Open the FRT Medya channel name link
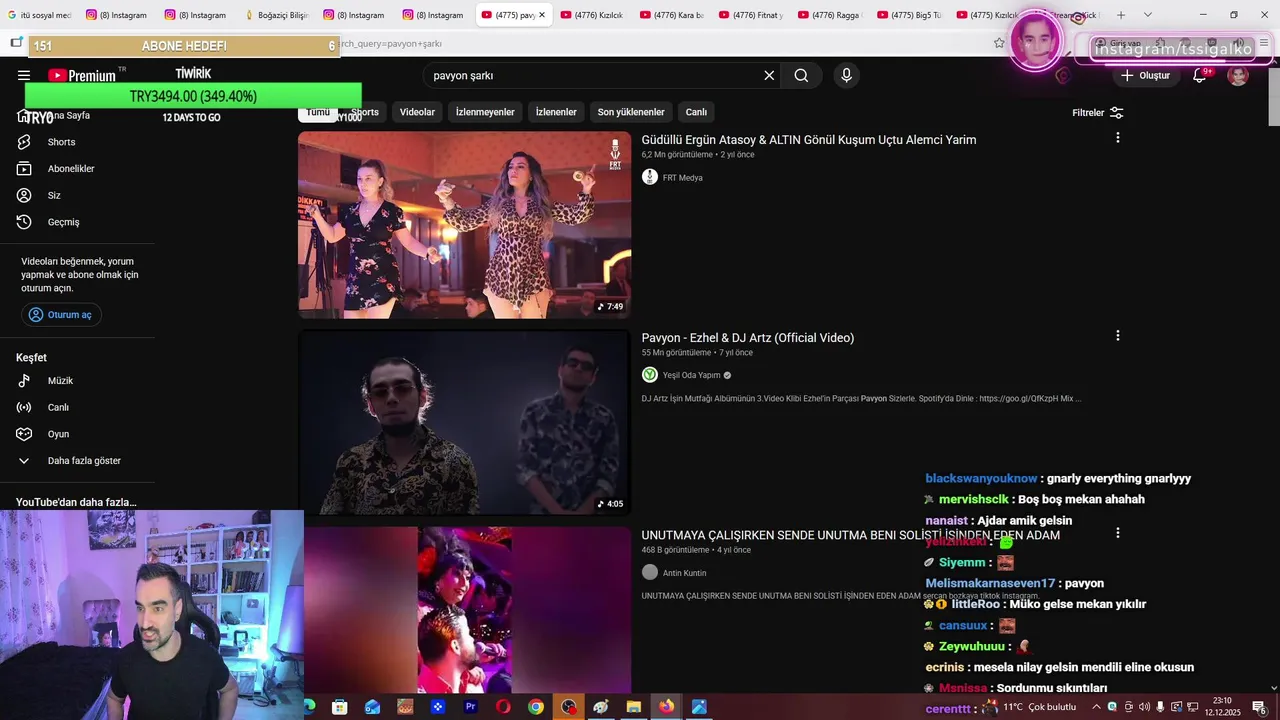This screenshot has width=1280, height=720. [683, 178]
